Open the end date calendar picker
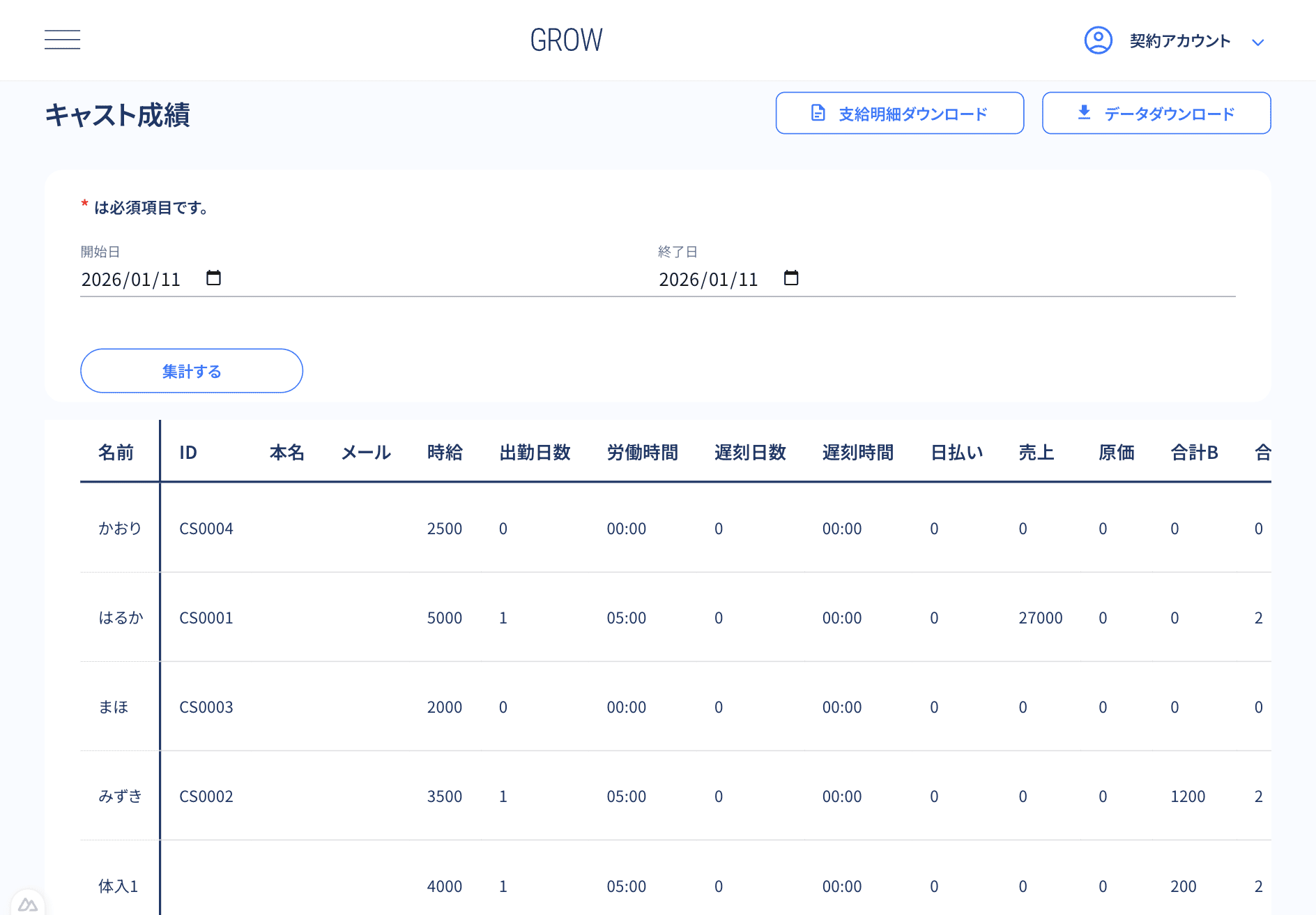 tap(790, 278)
